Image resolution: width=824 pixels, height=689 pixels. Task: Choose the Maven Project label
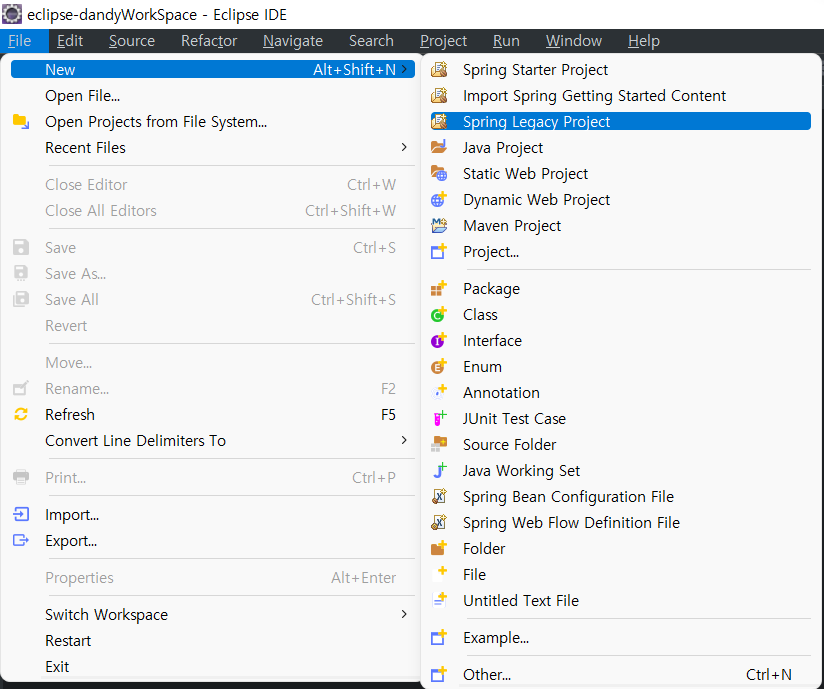[x=512, y=226]
